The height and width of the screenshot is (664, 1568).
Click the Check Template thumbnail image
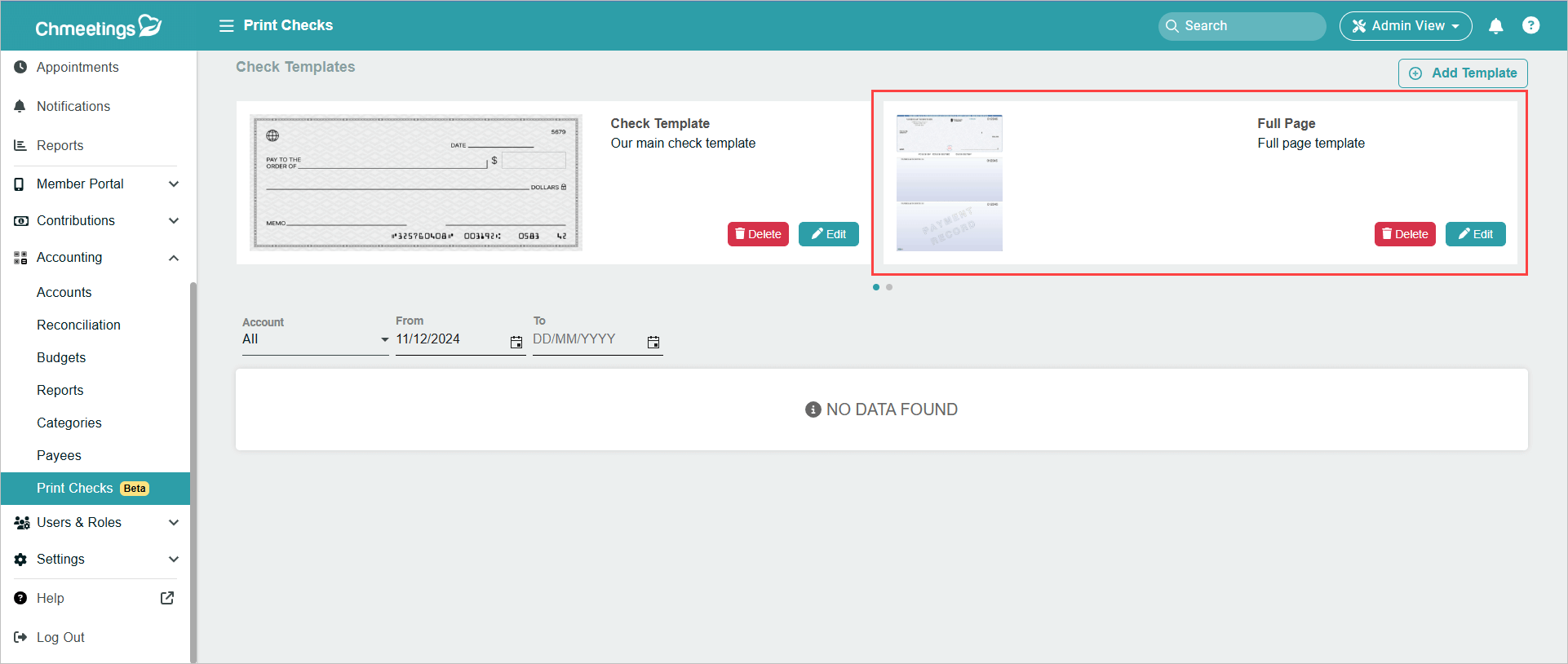[416, 183]
